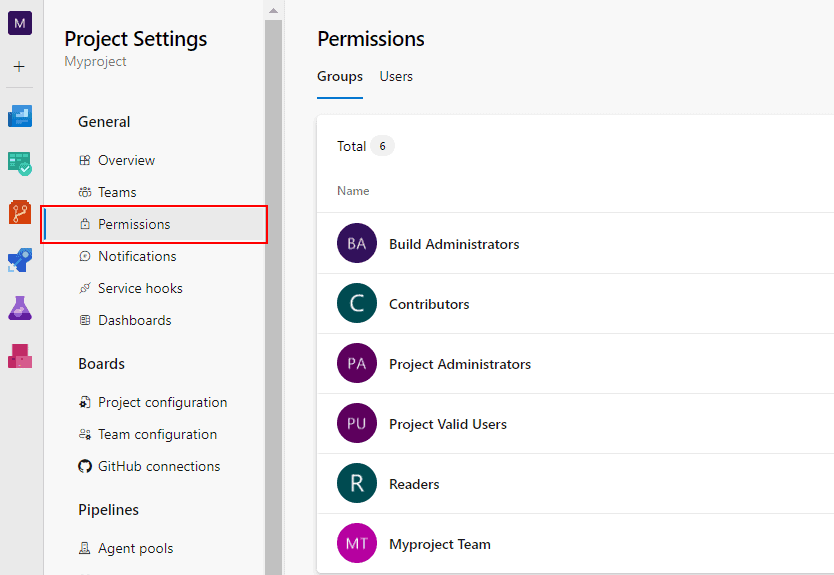Go to Teams settings

click(117, 192)
